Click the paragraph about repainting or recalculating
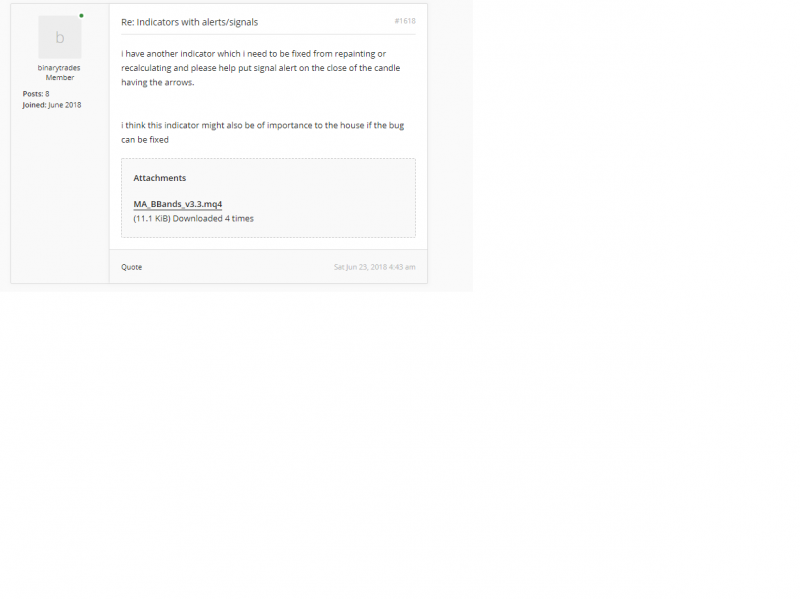 click(x=261, y=68)
